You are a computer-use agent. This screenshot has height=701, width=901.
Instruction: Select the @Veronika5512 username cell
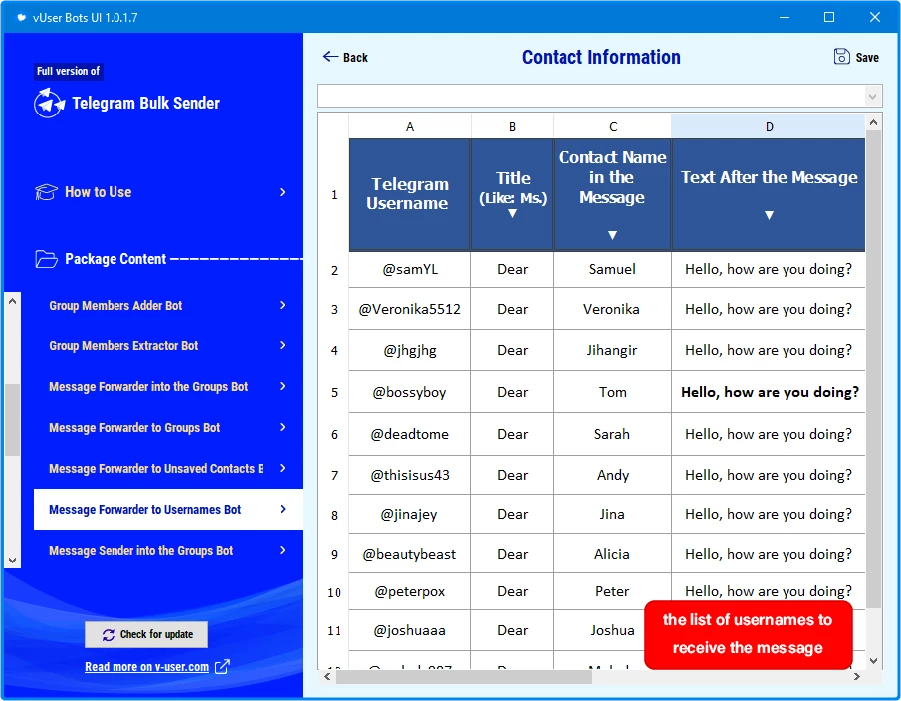click(410, 309)
